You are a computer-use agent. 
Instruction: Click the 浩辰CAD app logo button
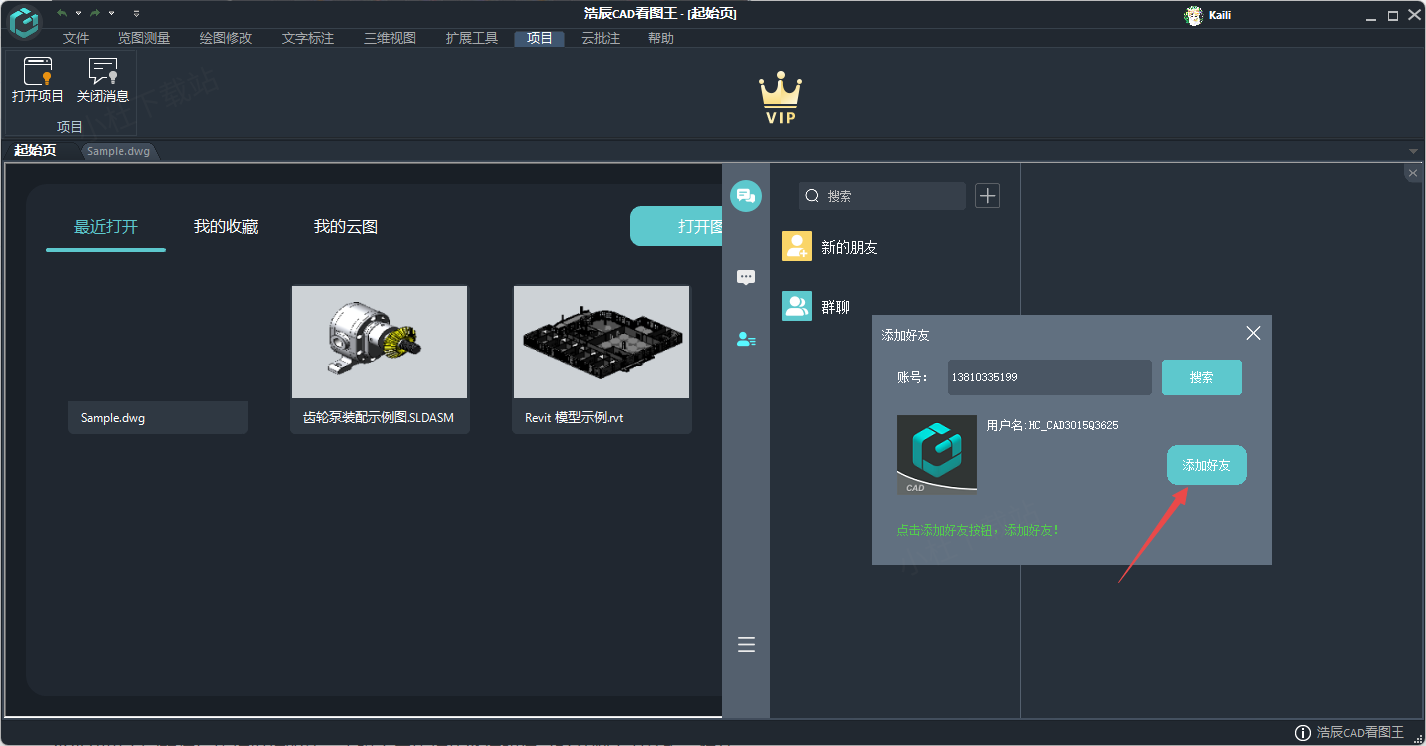click(x=24, y=21)
